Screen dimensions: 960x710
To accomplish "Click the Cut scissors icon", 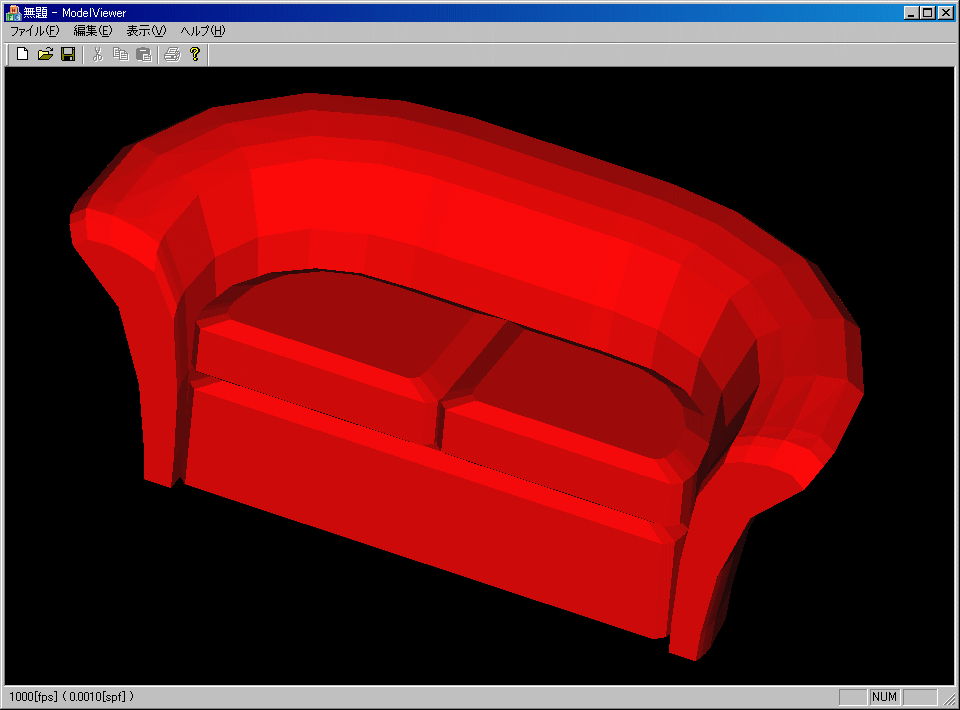I will coord(98,54).
